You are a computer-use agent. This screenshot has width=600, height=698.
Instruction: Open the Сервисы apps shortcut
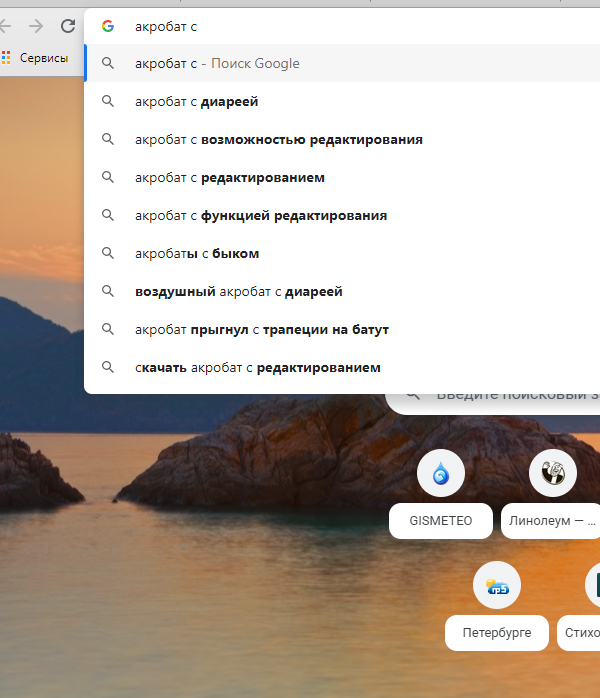point(36,58)
